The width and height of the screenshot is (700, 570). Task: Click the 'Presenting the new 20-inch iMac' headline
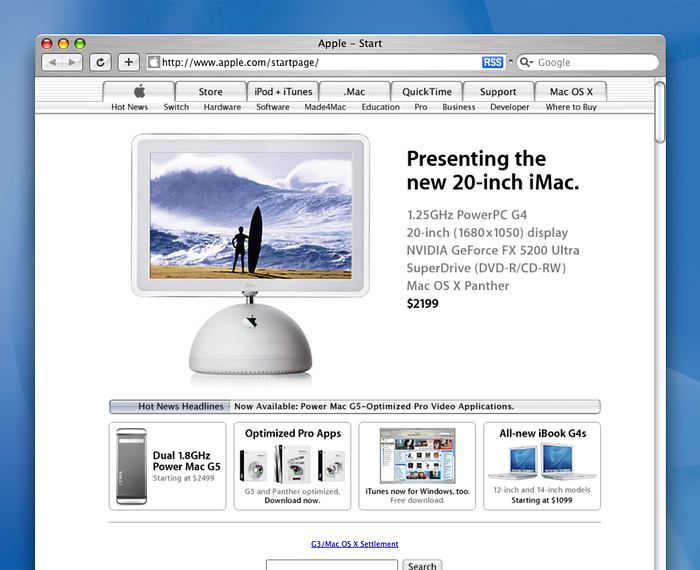493,171
